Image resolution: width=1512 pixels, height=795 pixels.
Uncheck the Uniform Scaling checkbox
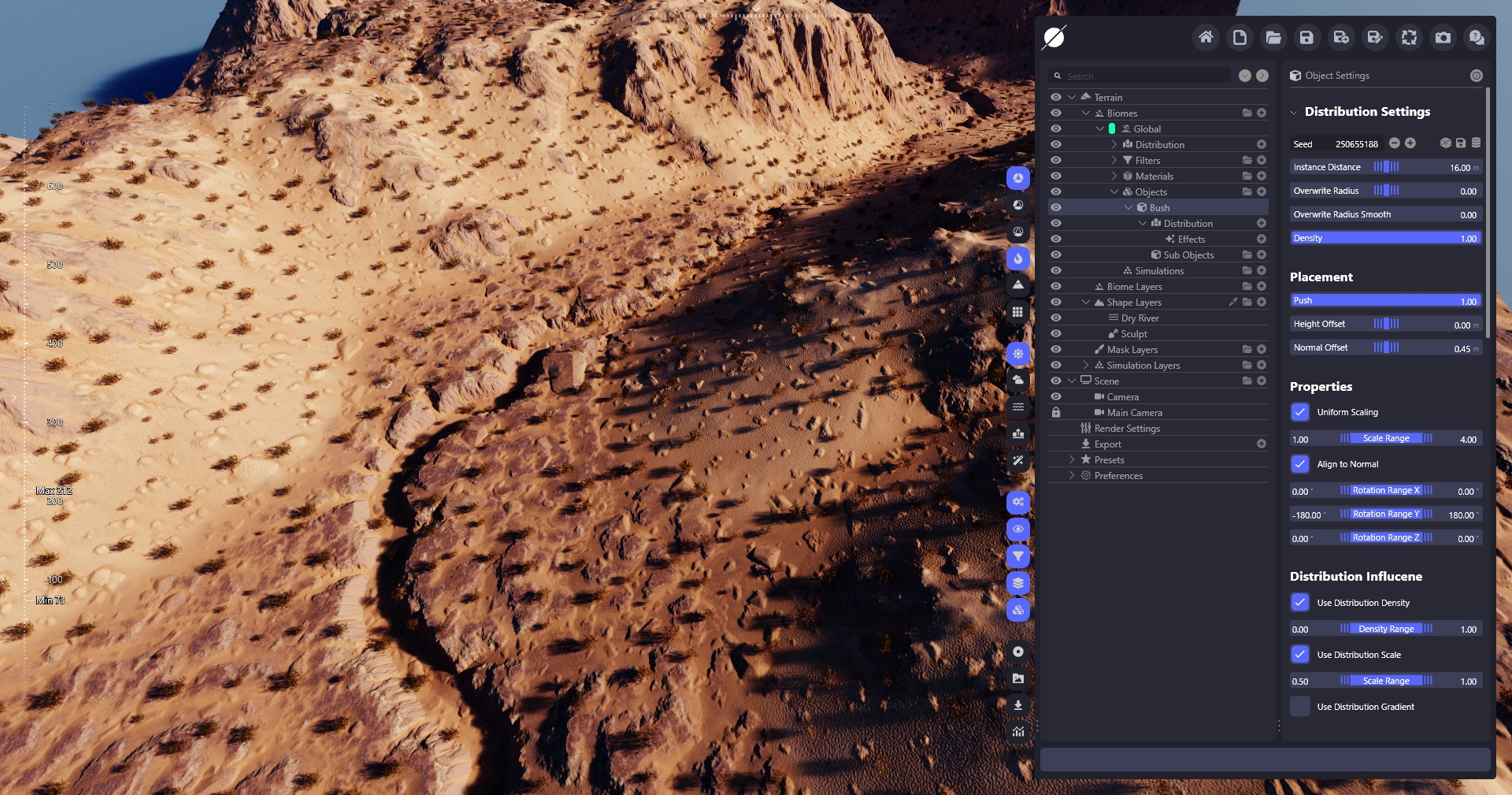tap(1300, 412)
